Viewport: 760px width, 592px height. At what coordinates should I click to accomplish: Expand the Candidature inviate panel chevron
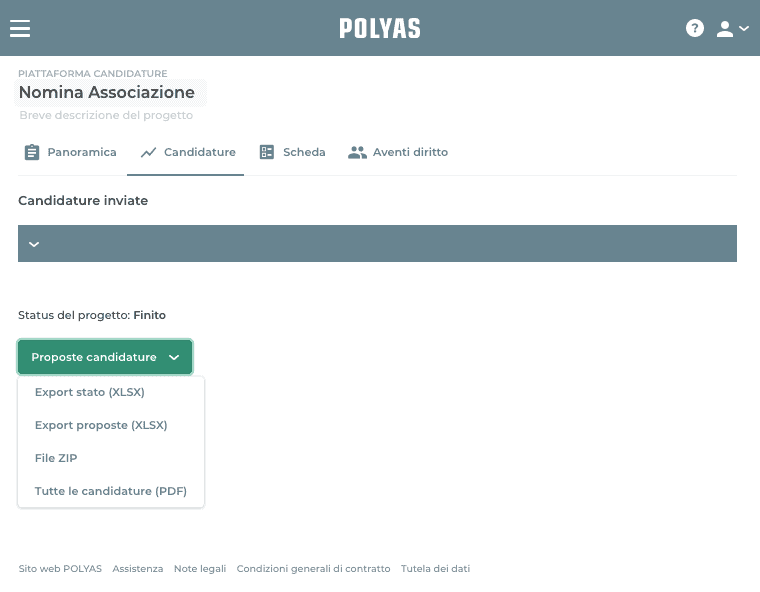34,244
